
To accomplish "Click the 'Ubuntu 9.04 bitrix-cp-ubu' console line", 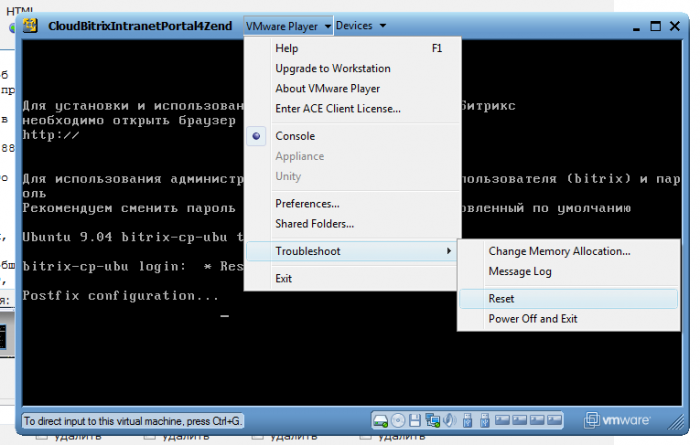I will pyautogui.click(x=125, y=237).
